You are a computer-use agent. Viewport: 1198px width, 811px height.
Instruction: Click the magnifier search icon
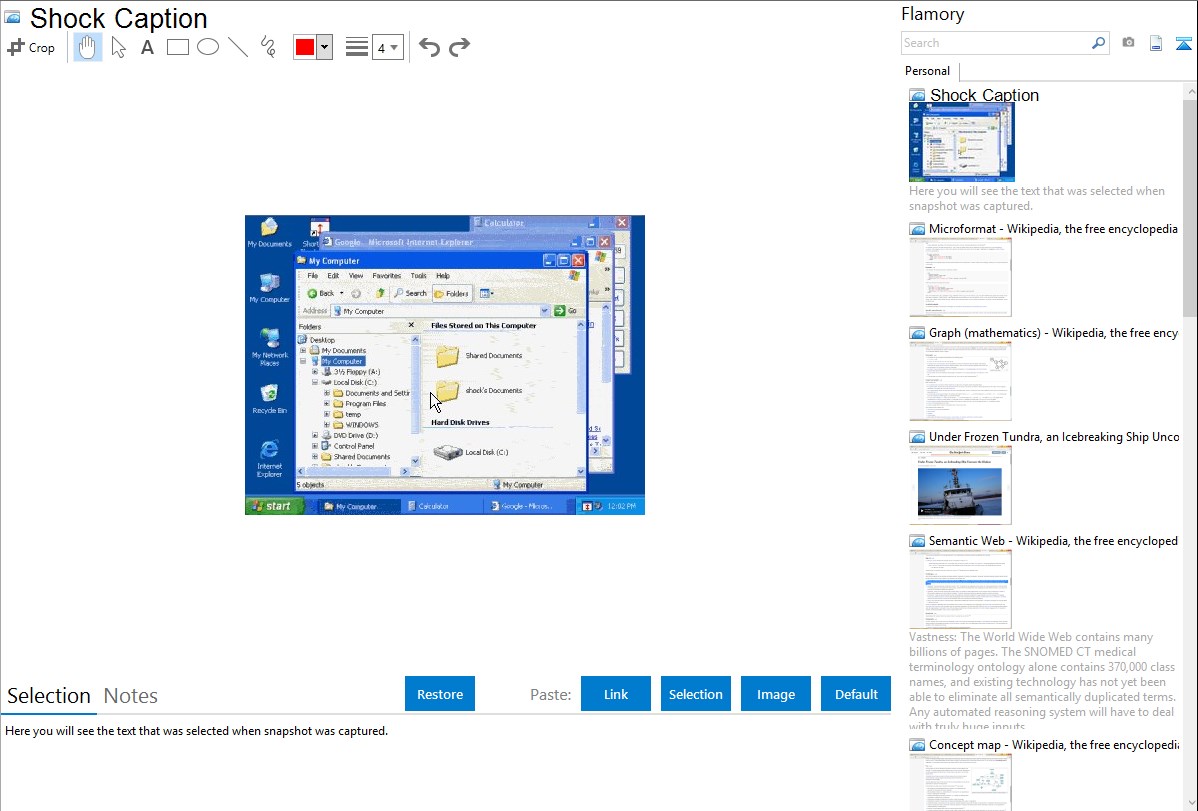[1099, 43]
